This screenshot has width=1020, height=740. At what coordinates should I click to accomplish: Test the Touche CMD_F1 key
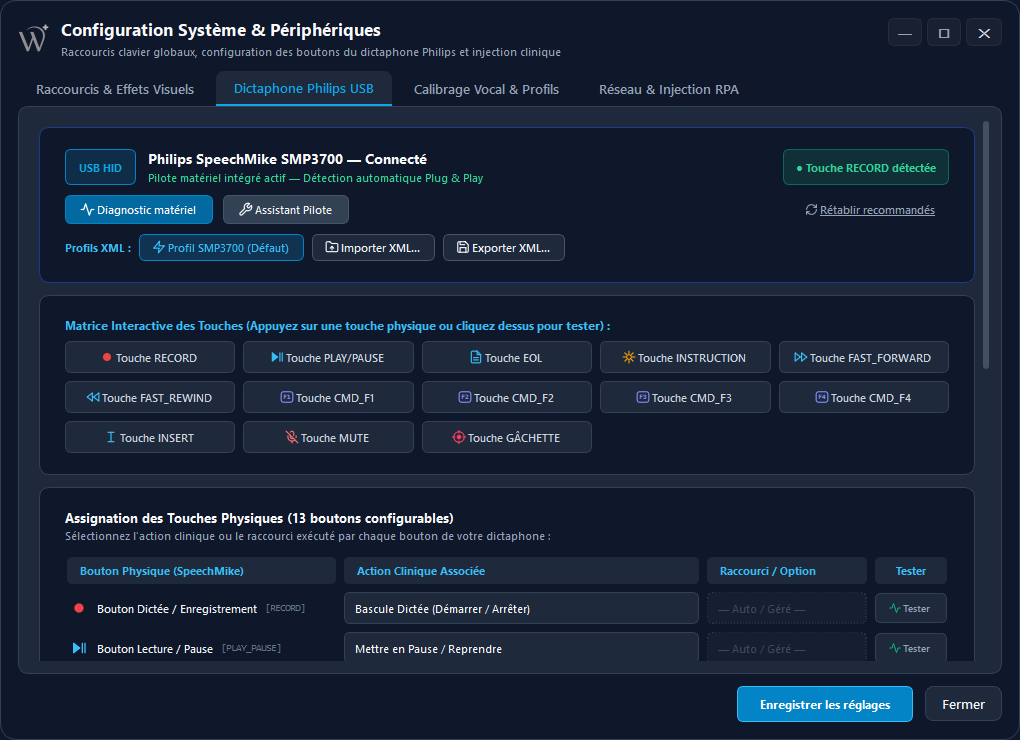pyautogui.click(x=328, y=397)
